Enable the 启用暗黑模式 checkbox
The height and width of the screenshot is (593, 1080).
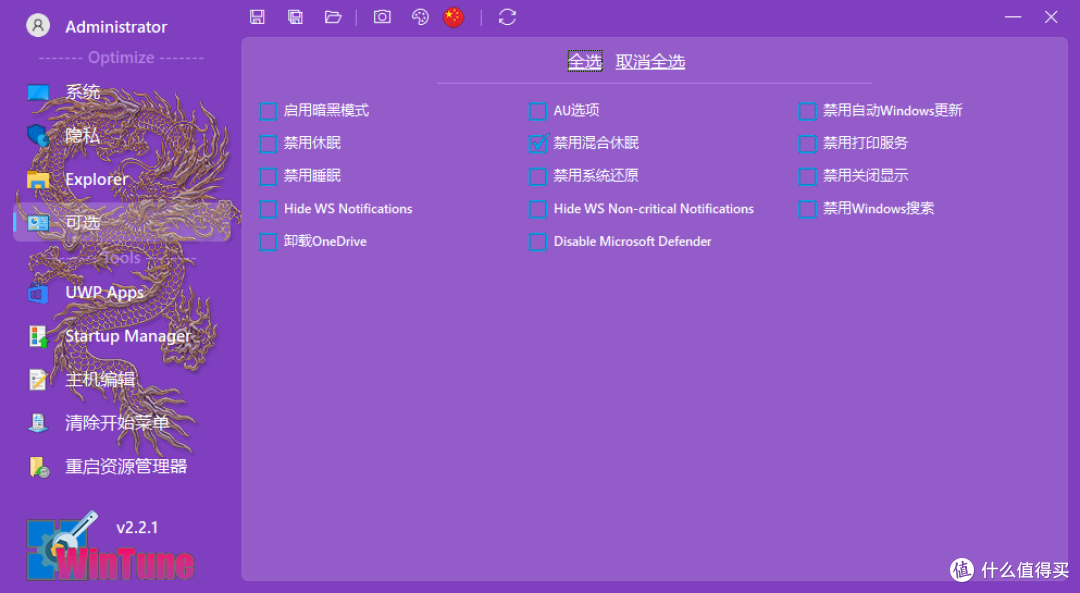(268, 111)
